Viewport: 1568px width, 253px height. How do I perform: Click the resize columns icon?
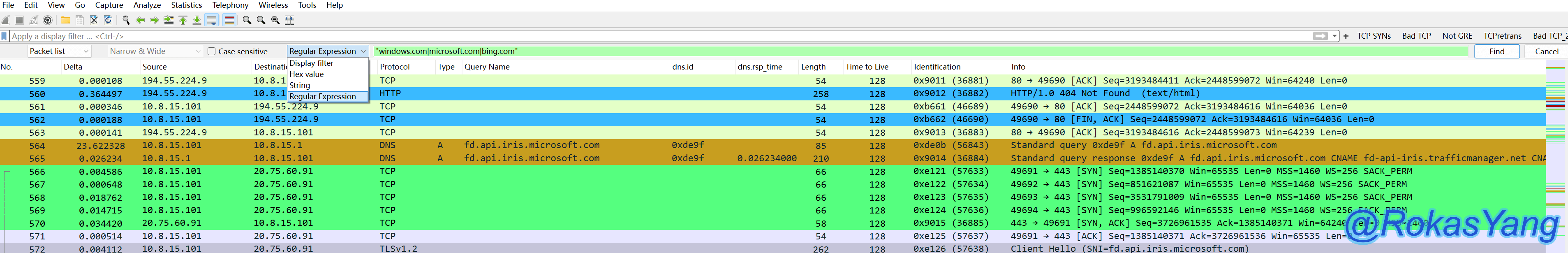(x=290, y=20)
